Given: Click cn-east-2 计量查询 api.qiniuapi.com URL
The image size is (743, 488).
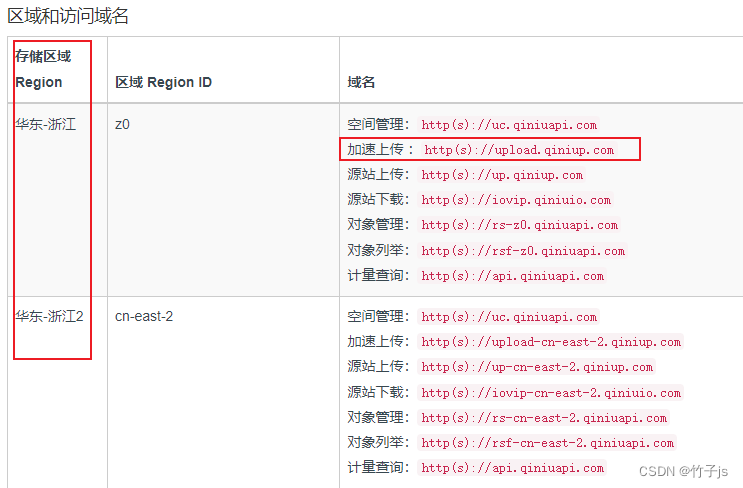Looking at the screenshot, I should click(x=512, y=468).
